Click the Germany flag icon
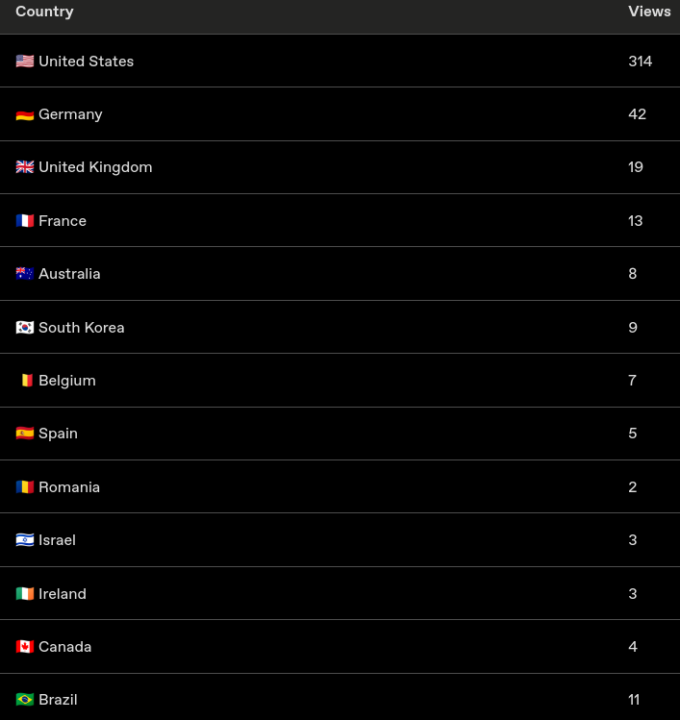Image resolution: width=680 pixels, height=720 pixels. 25,115
